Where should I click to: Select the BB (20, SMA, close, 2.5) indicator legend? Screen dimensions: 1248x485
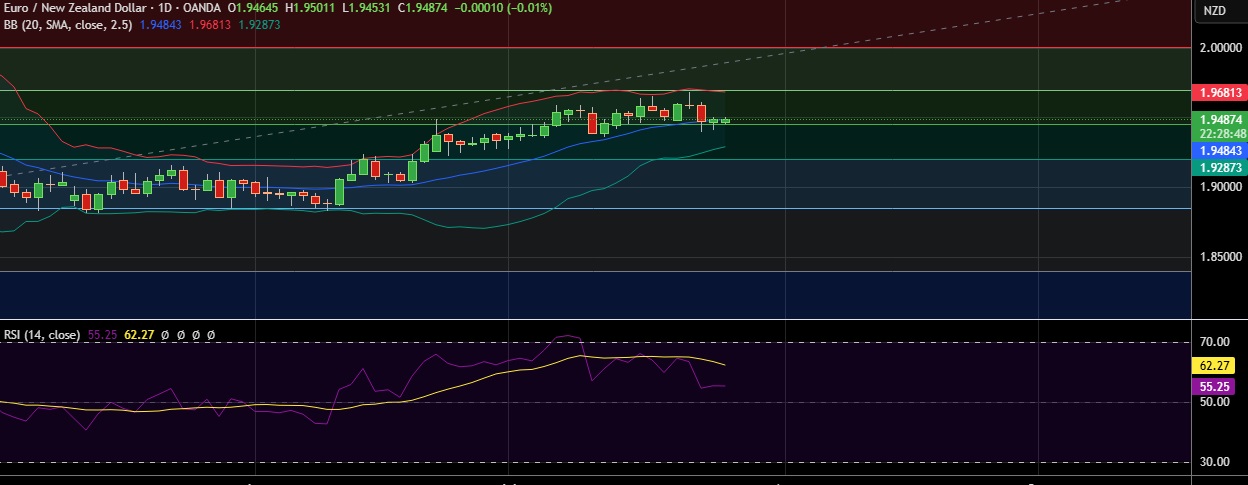[x=68, y=24]
